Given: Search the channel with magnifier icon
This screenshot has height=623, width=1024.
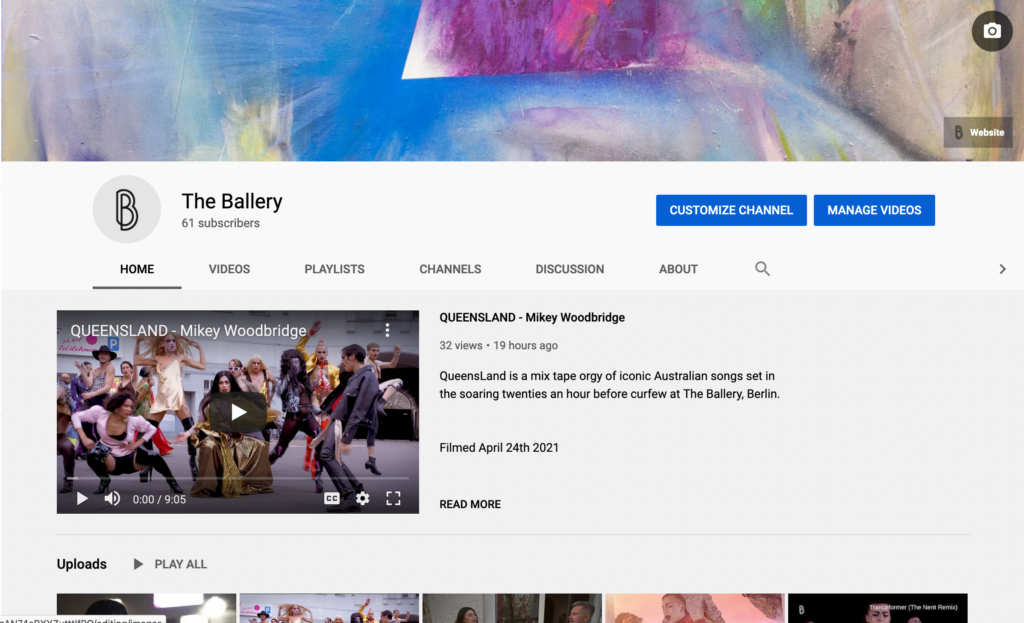Looking at the screenshot, I should (762, 268).
